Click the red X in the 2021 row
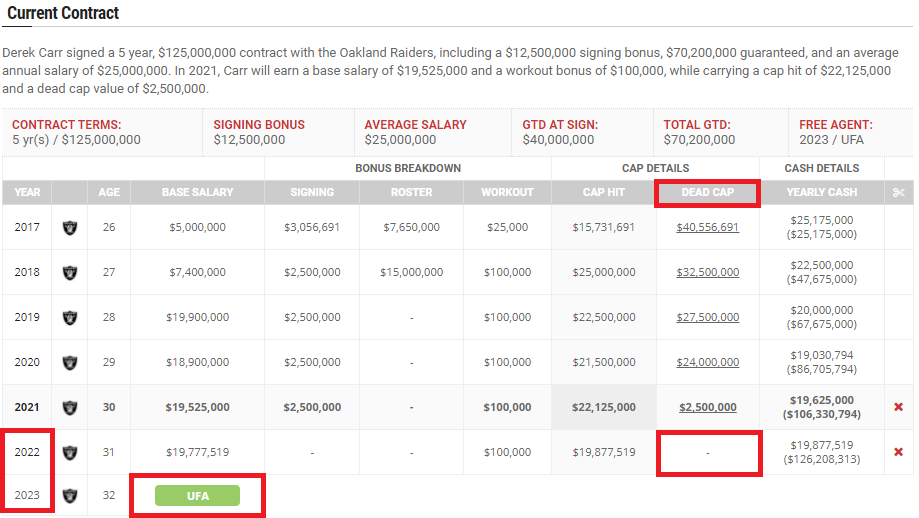Viewport: 919px width, 518px height. pyautogui.click(x=898, y=407)
